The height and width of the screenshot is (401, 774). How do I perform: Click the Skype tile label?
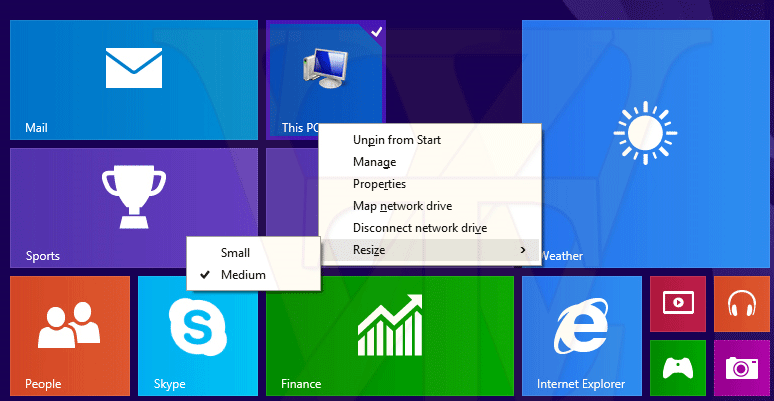click(169, 384)
